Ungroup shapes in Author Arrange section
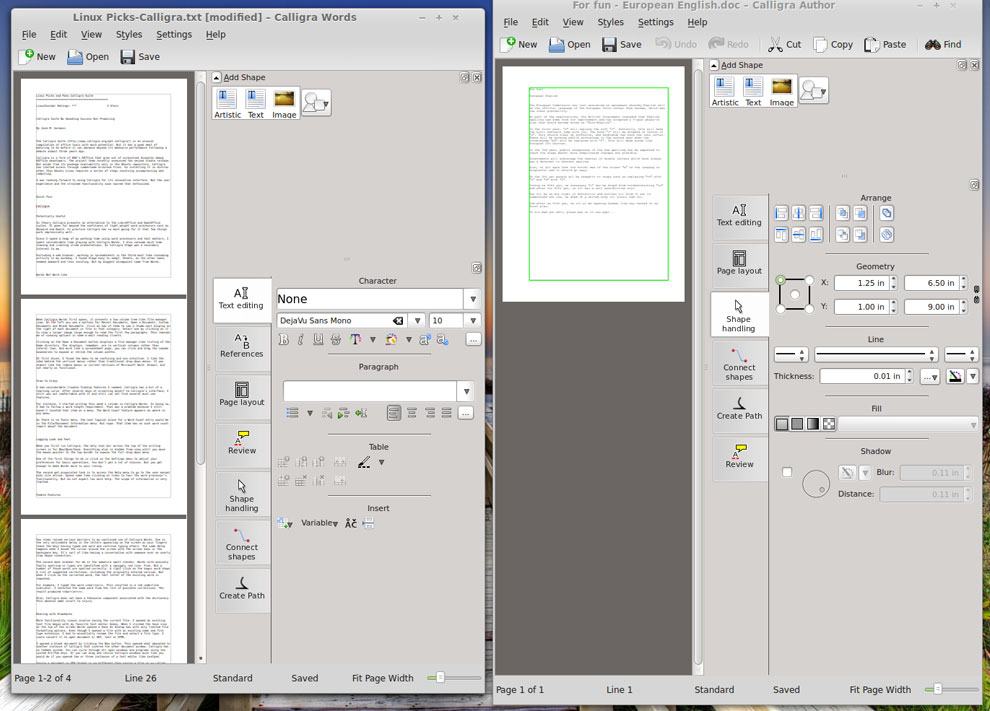Screen dimensions: 990x711 click(886, 235)
